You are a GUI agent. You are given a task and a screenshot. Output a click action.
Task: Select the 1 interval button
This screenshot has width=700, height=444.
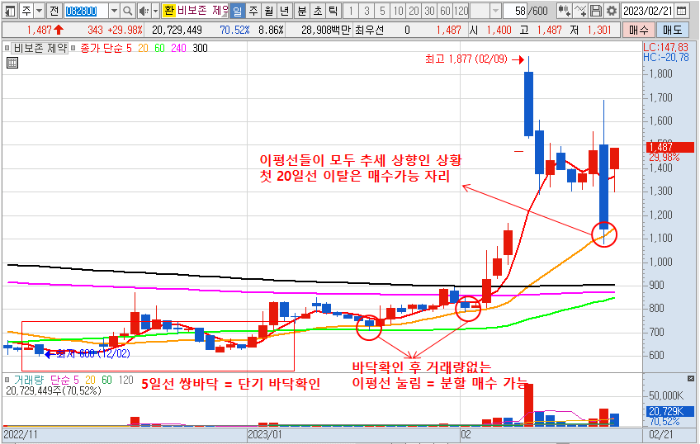click(351, 11)
